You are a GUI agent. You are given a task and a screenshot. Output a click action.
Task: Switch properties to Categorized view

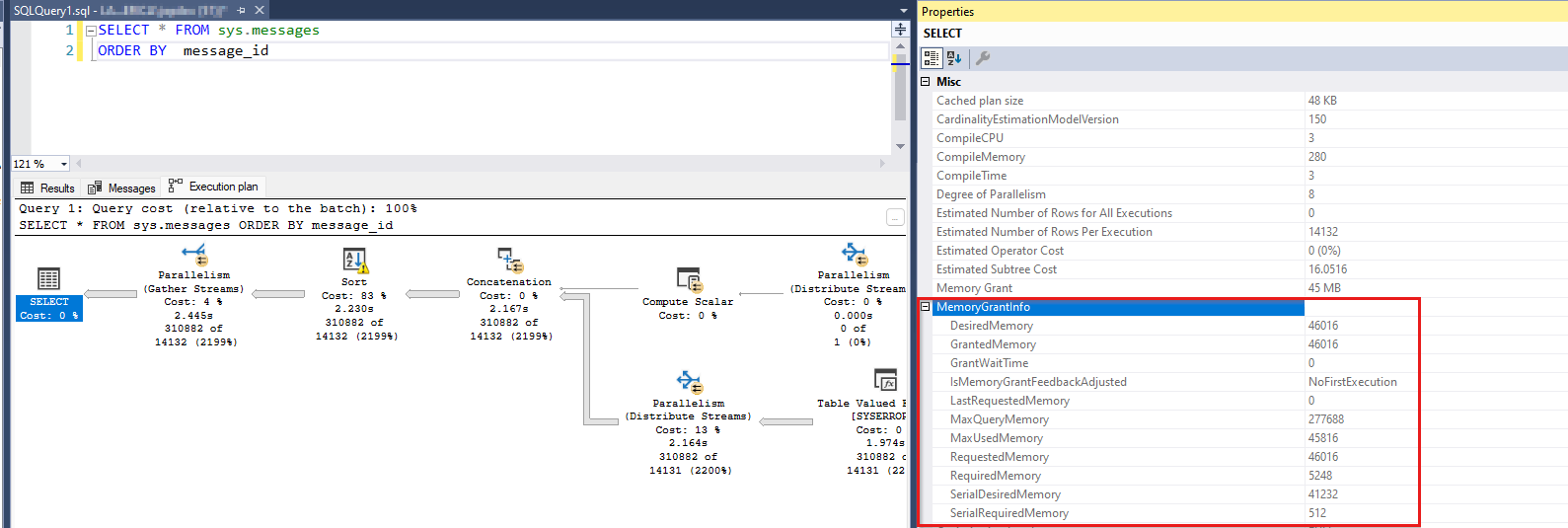931,58
